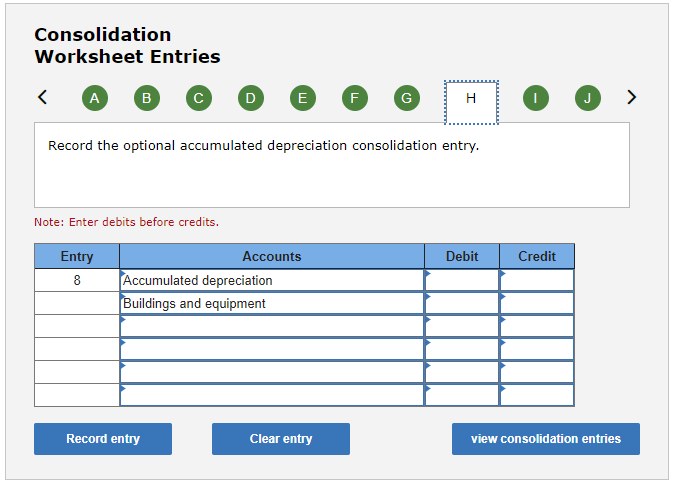The width and height of the screenshot is (699, 498).
Task: Go to entry F circle
Action: coord(355,98)
